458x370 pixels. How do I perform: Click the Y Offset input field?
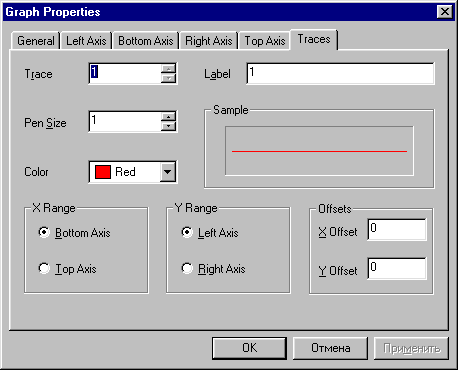pos(397,268)
